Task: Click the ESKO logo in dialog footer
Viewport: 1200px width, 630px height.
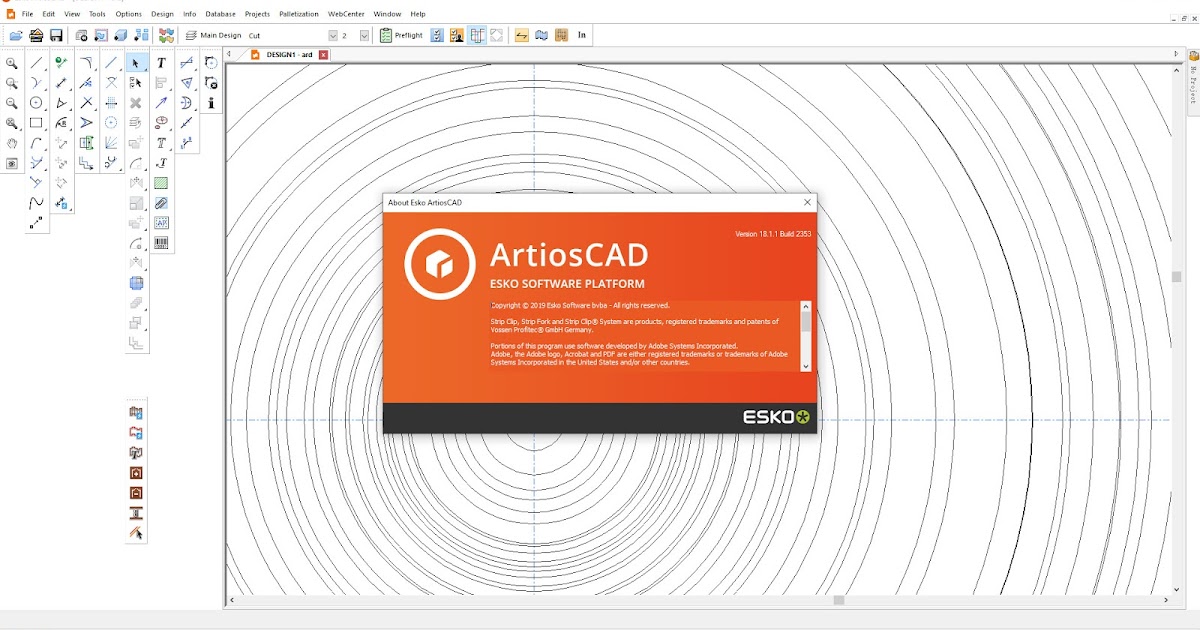Action: (x=776, y=417)
